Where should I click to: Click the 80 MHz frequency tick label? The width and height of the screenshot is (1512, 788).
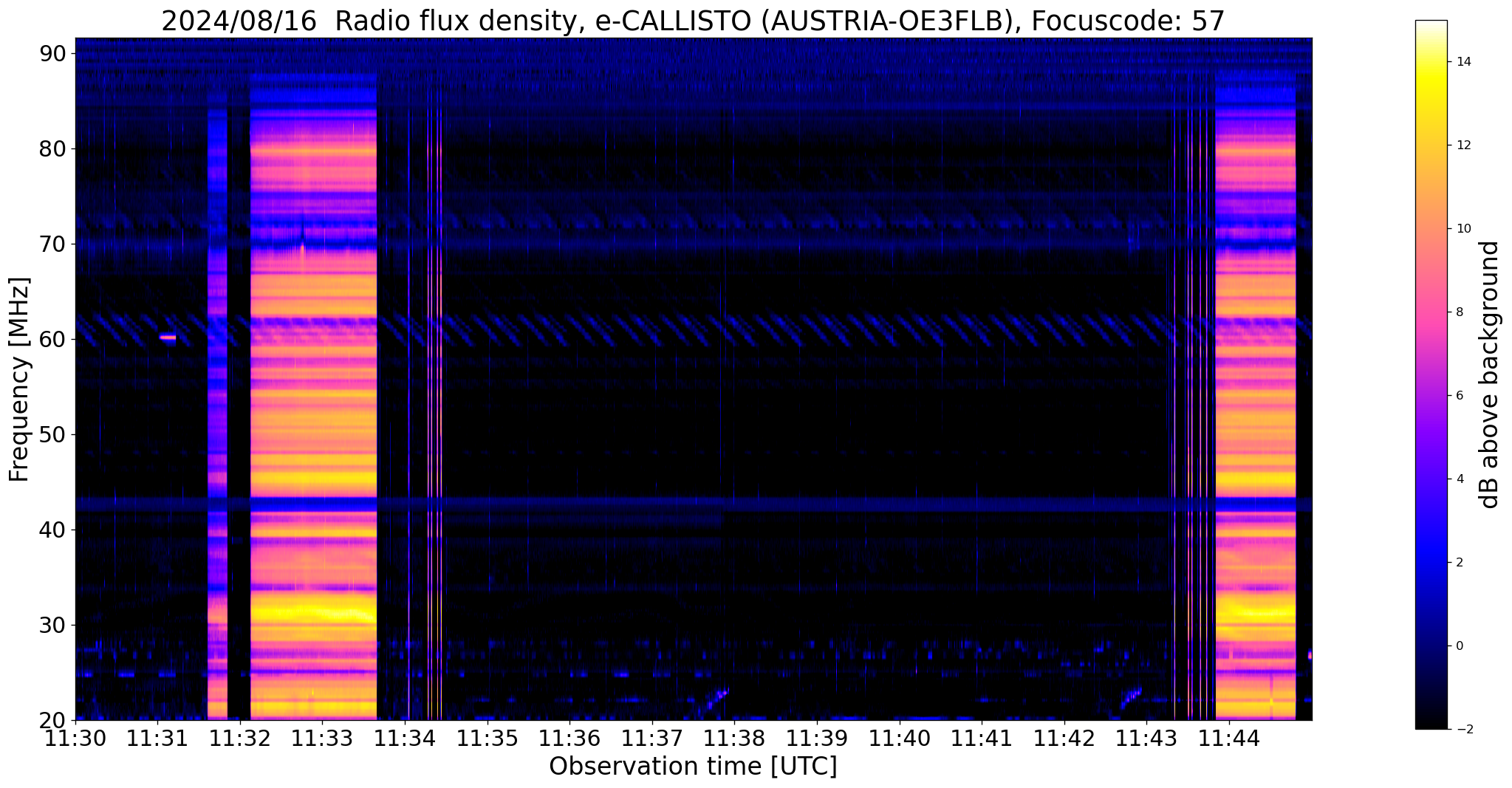(x=53, y=148)
